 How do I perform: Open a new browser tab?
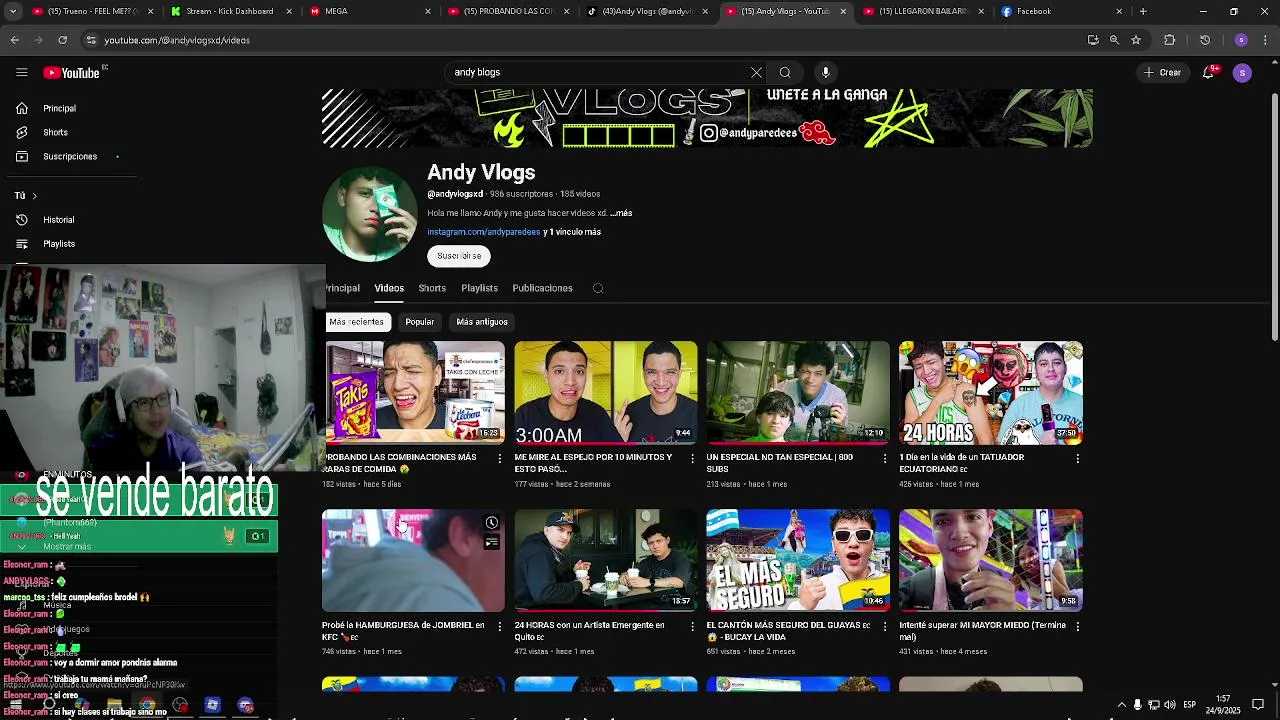1143,11
